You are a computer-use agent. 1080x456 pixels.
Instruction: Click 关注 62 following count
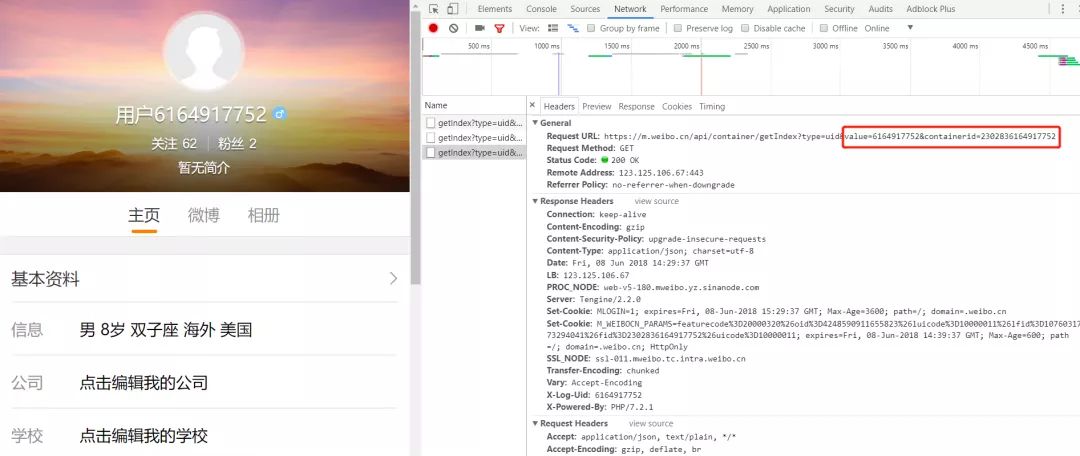174,144
